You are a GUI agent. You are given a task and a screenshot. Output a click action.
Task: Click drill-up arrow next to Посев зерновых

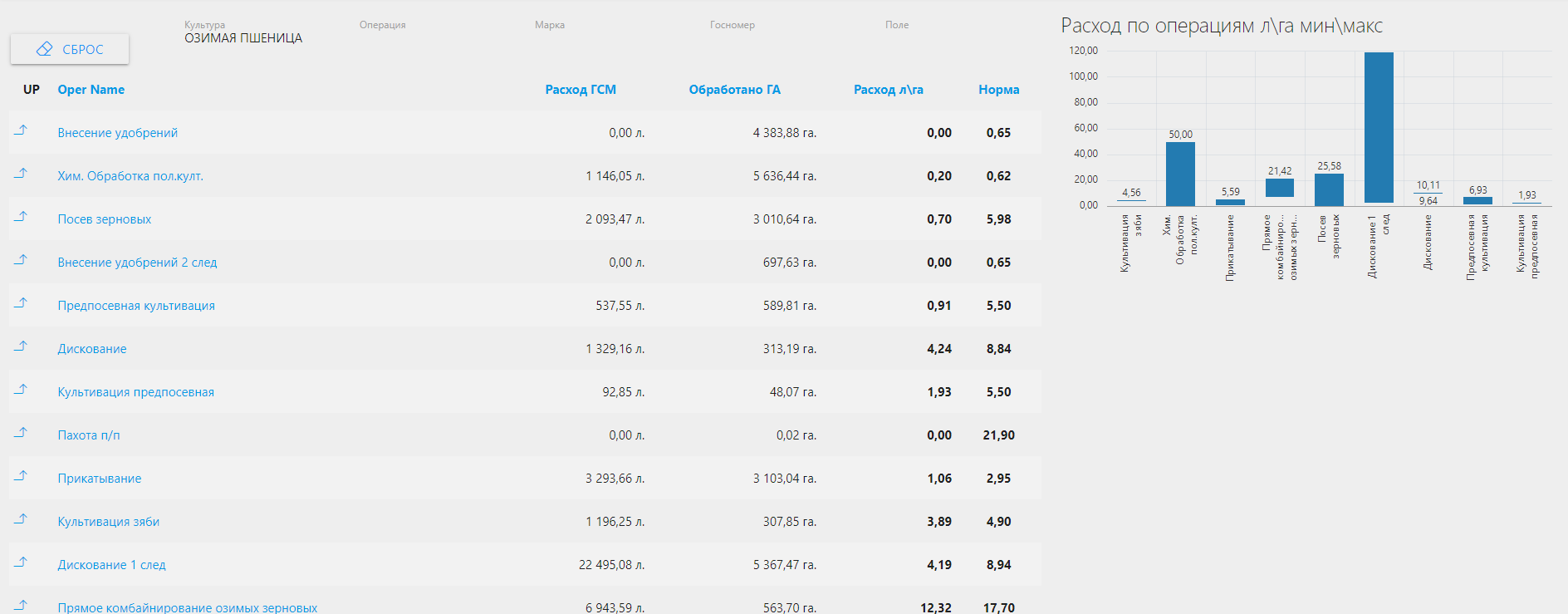(22, 217)
